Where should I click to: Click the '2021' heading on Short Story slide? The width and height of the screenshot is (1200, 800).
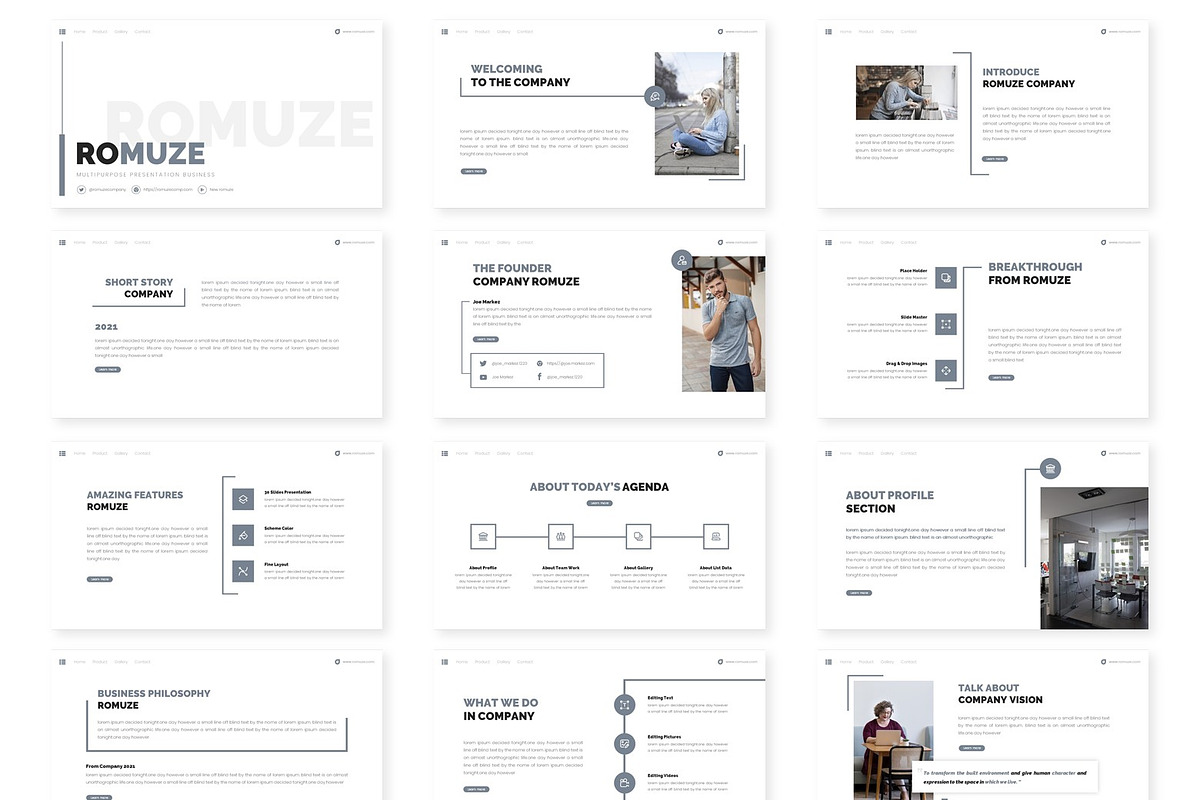point(106,327)
